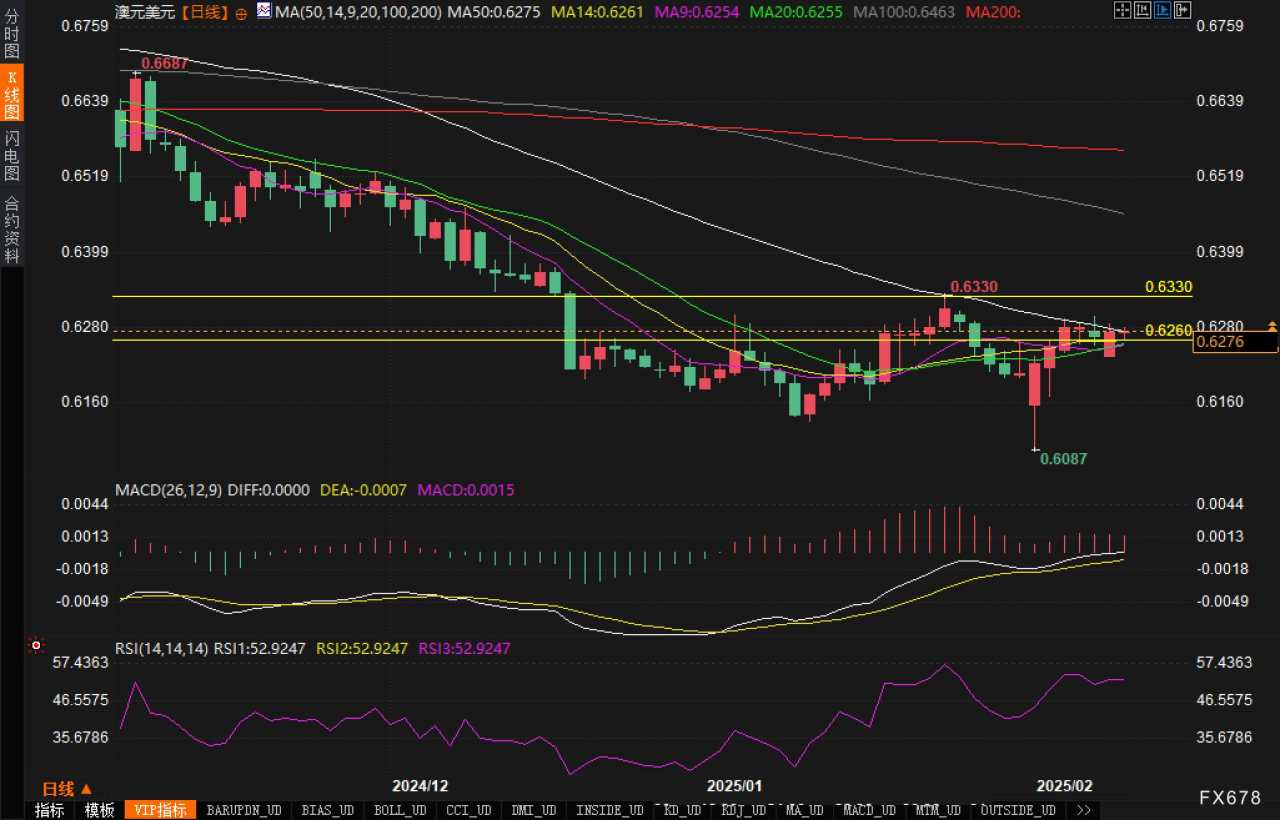The width and height of the screenshot is (1280, 820).
Task: Click the MACD(26,12,9) indicator label
Action: point(168,490)
